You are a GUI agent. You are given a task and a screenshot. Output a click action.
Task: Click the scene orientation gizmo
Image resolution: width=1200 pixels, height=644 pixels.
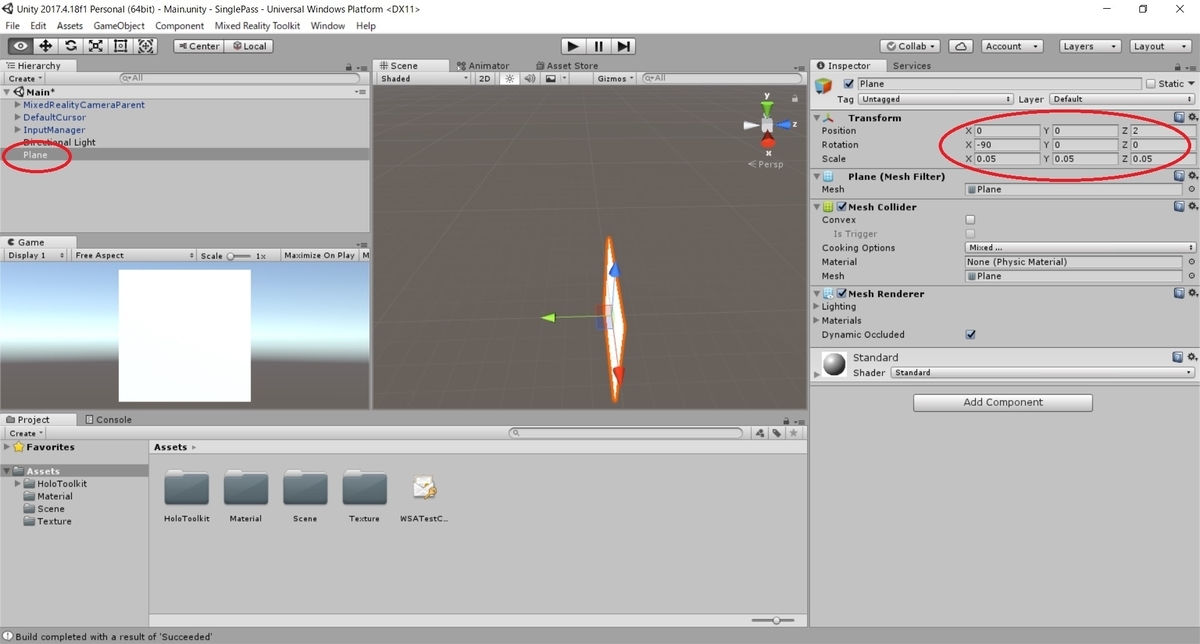pyautogui.click(x=768, y=125)
